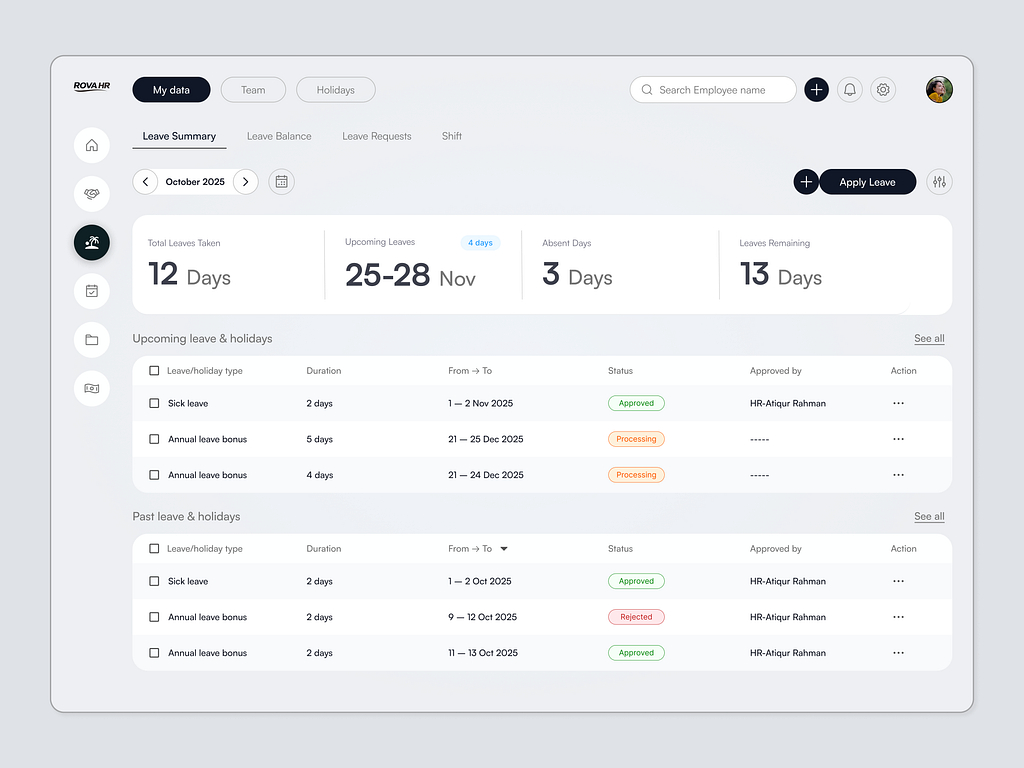Click the plus icon beside search field
Image resolution: width=1024 pixels, height=768 pixels.
(816, 89)
